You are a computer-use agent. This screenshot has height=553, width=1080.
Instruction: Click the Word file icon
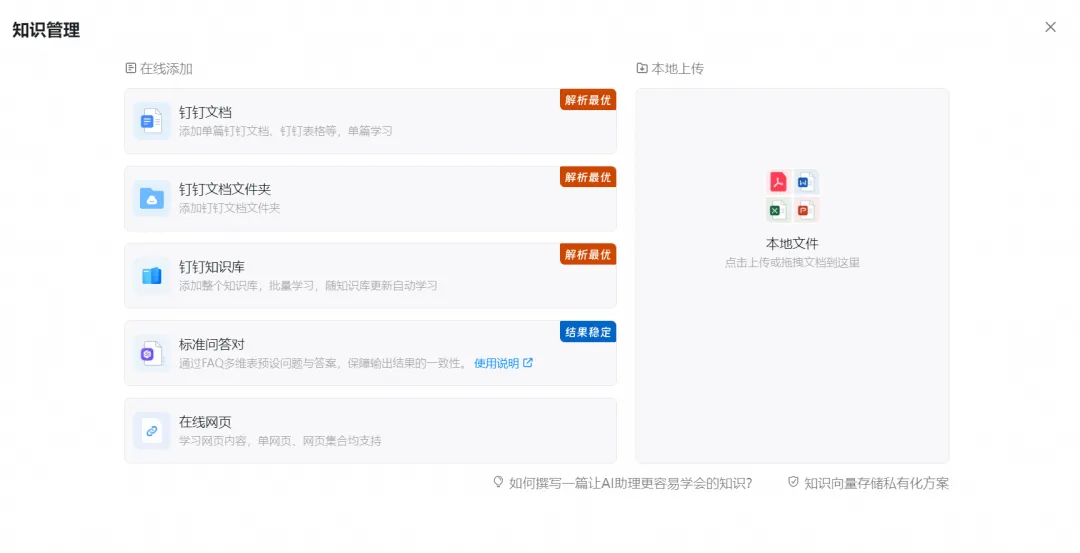tap(805, 182)
